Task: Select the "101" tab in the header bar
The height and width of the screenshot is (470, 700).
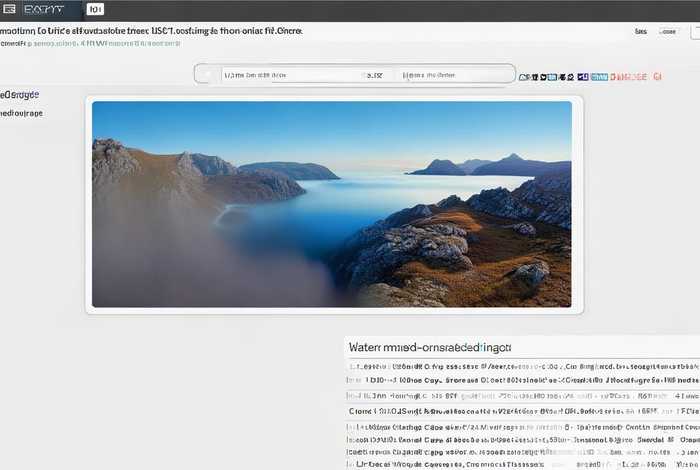Action: 94,9
